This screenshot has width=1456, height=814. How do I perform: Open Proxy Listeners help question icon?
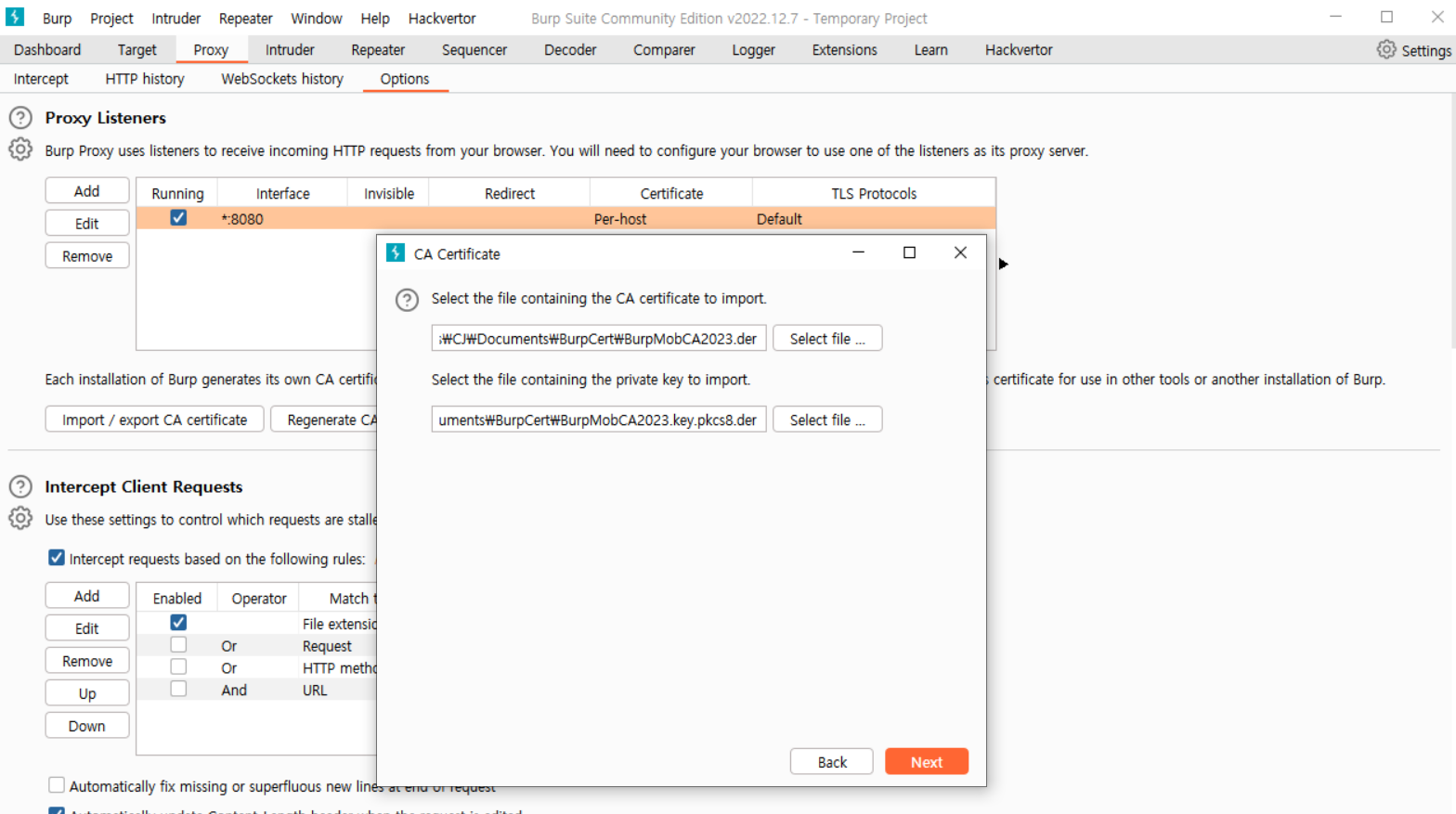pos(20,118)
